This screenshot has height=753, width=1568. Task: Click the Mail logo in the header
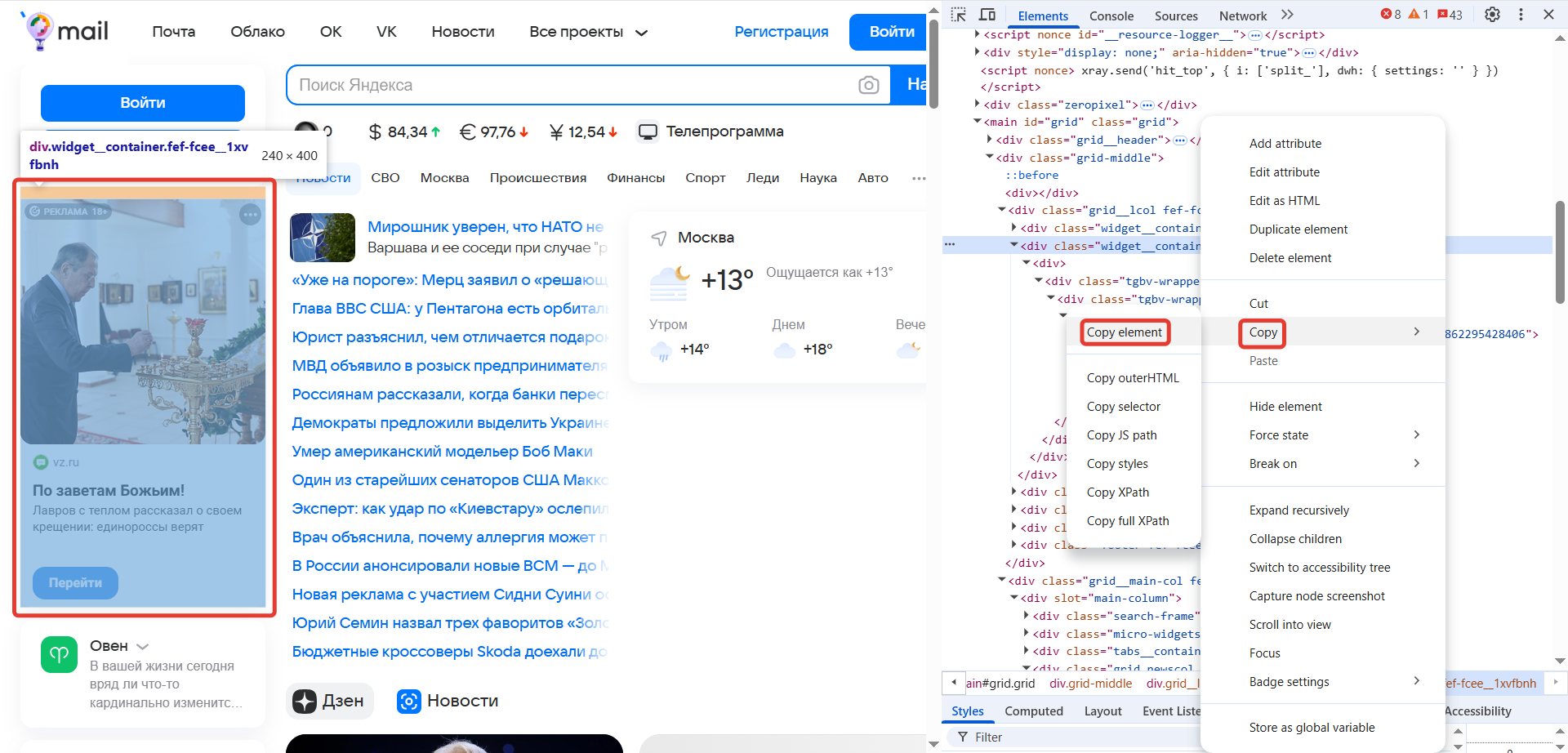(x=65, y=31)
